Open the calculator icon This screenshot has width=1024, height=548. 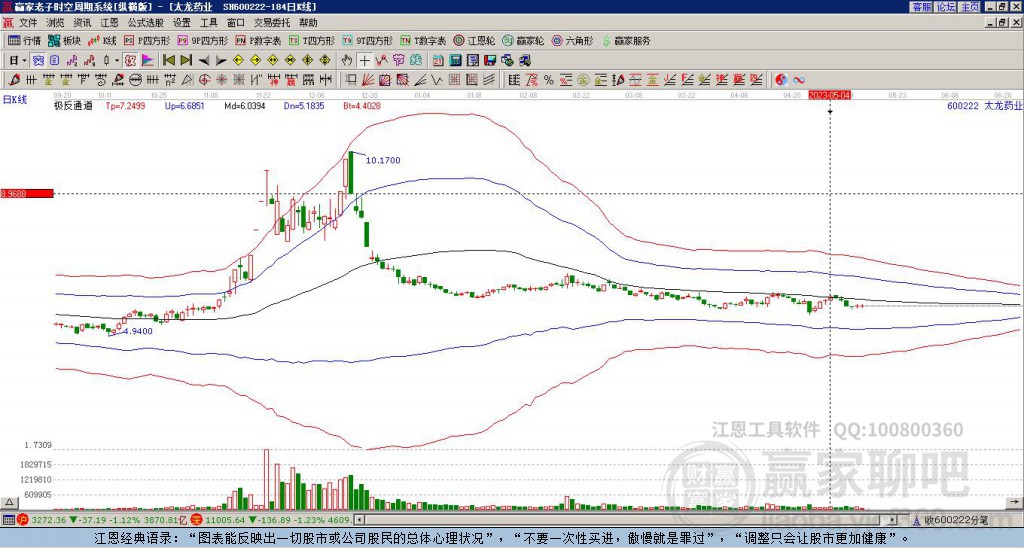[455, 61]
